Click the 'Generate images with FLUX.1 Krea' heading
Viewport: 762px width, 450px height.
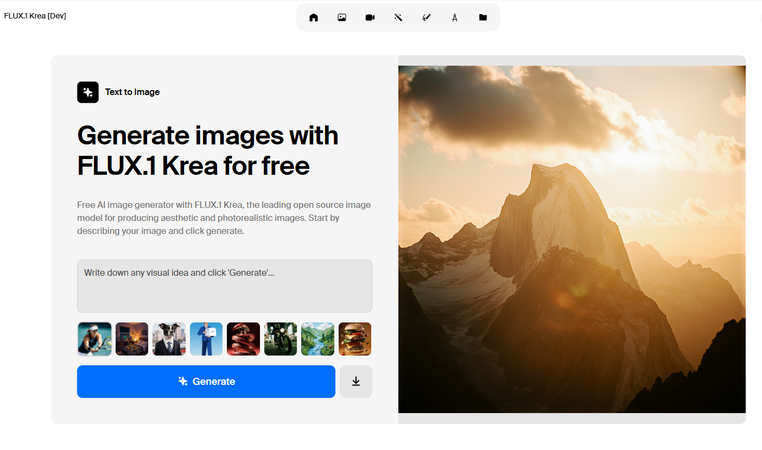pos(208,150)
